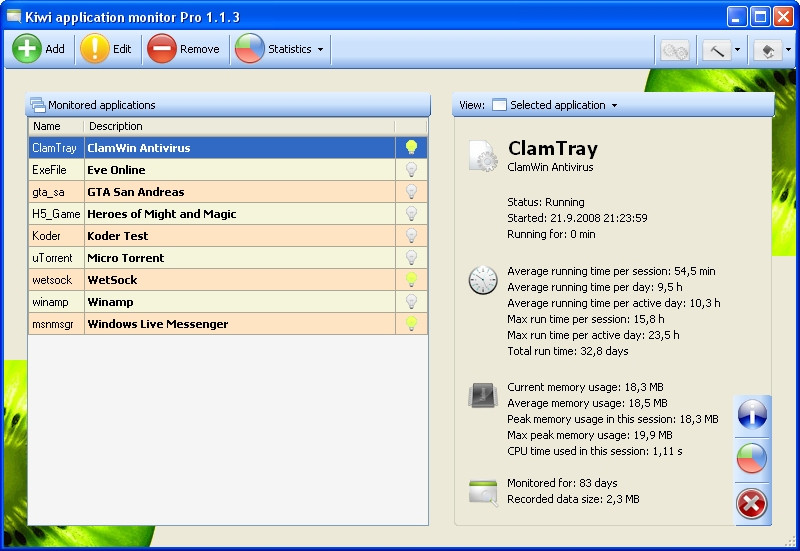Viewport: 800px width, 551px height.
Task: Toggle the GTA San Andreas light bulb
Action: click(x=411, y=191)
